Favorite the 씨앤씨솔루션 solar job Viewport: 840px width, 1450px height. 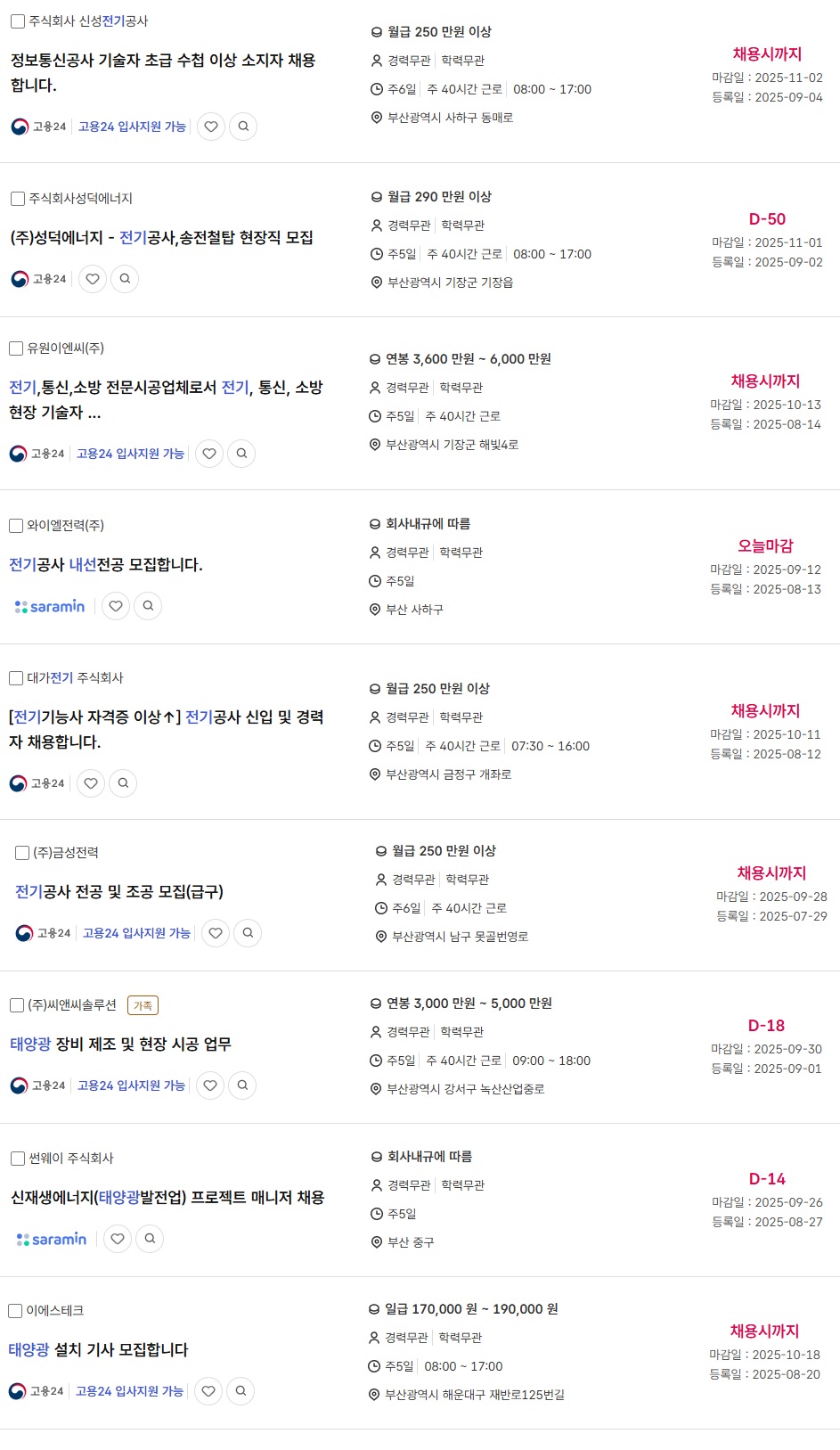(x=210, y=1085)
